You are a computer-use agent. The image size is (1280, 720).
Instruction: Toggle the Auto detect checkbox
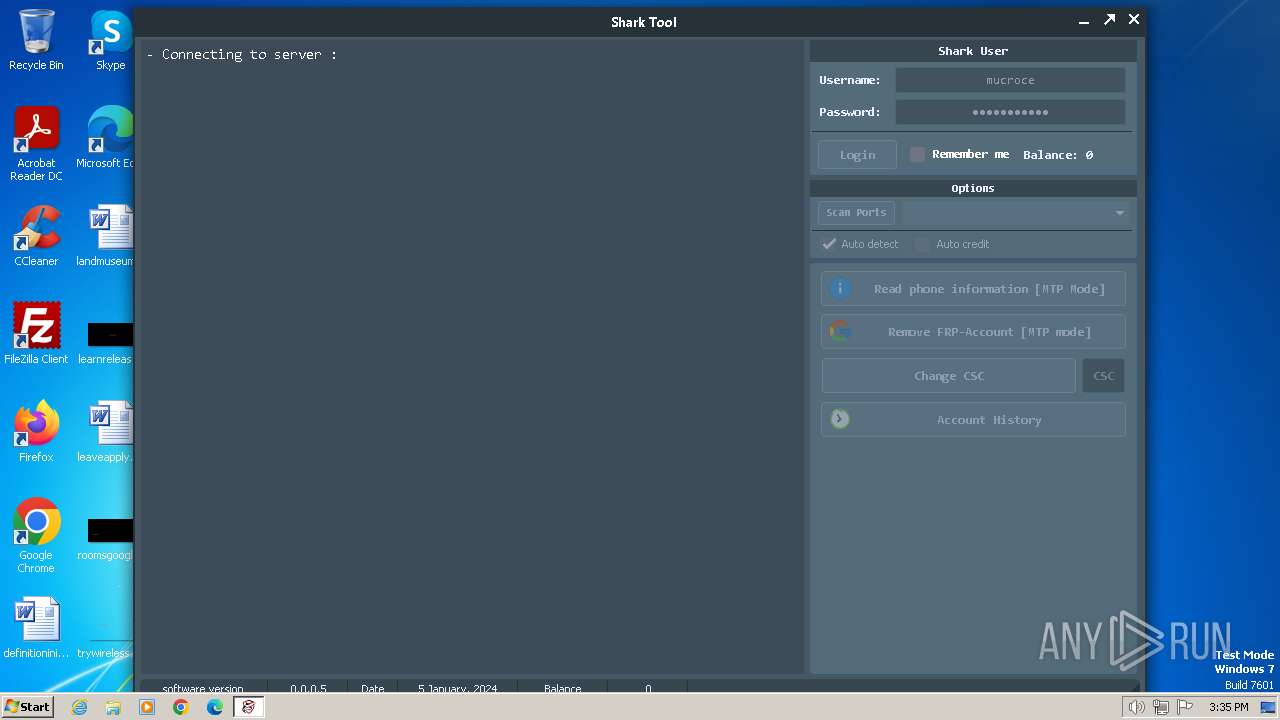[829, 244]
